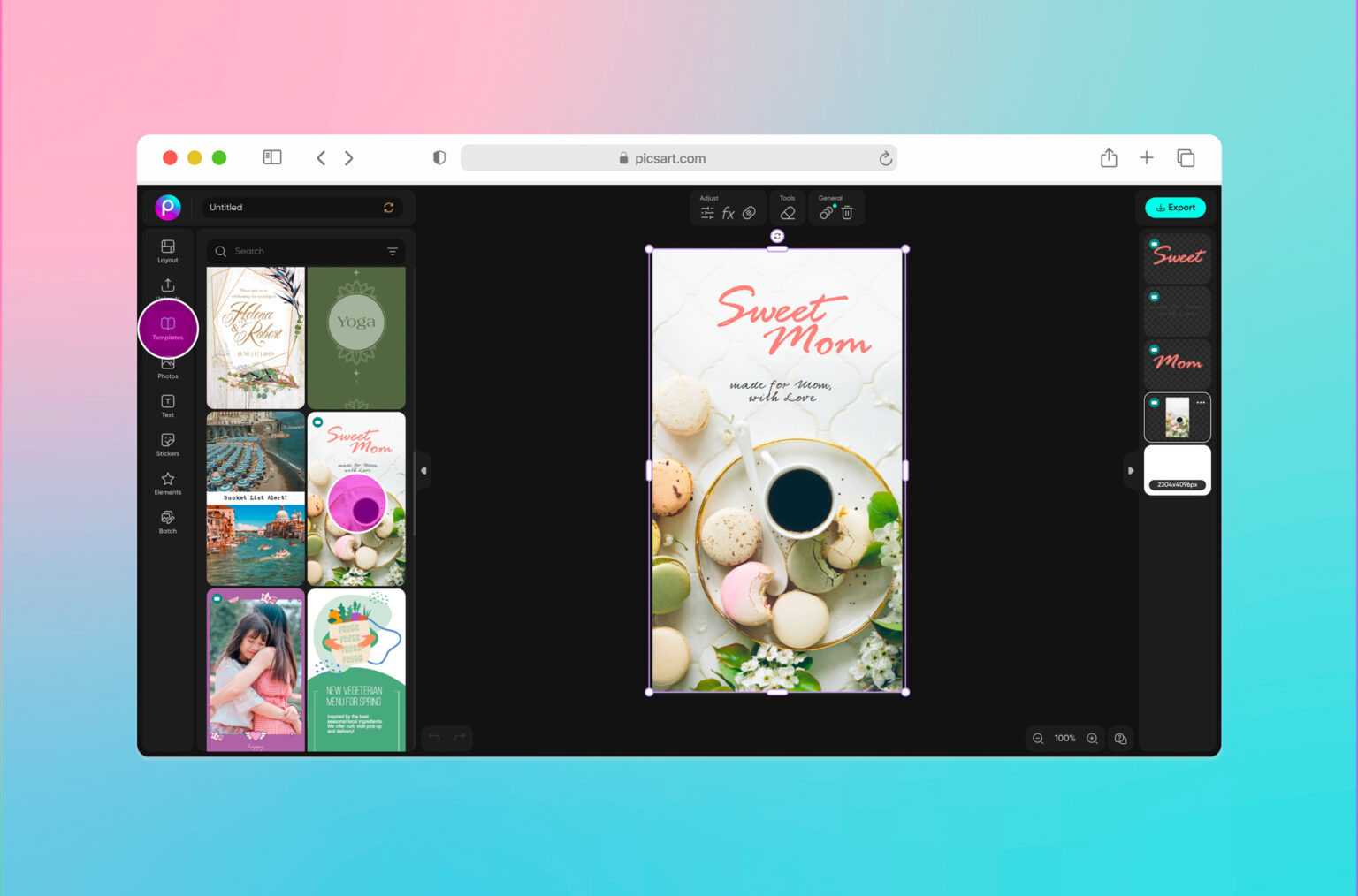Collapse the templates panel using the chevron
Image resolution: width=1358 pixels, height=896 pixels.
point(423,470)
